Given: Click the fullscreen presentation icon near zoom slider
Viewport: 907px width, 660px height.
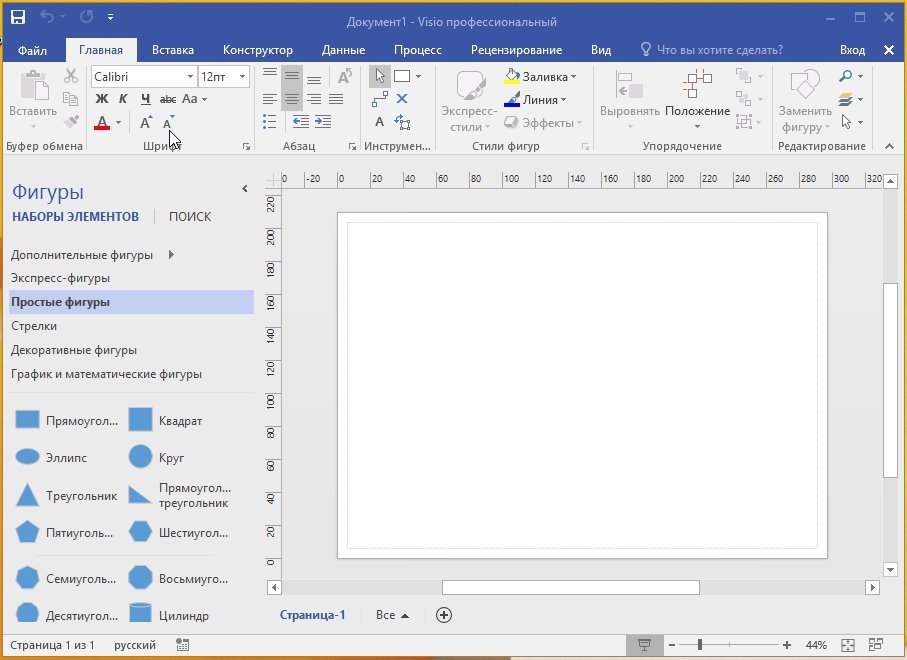Looking at the screenshot, I should 645,644.
